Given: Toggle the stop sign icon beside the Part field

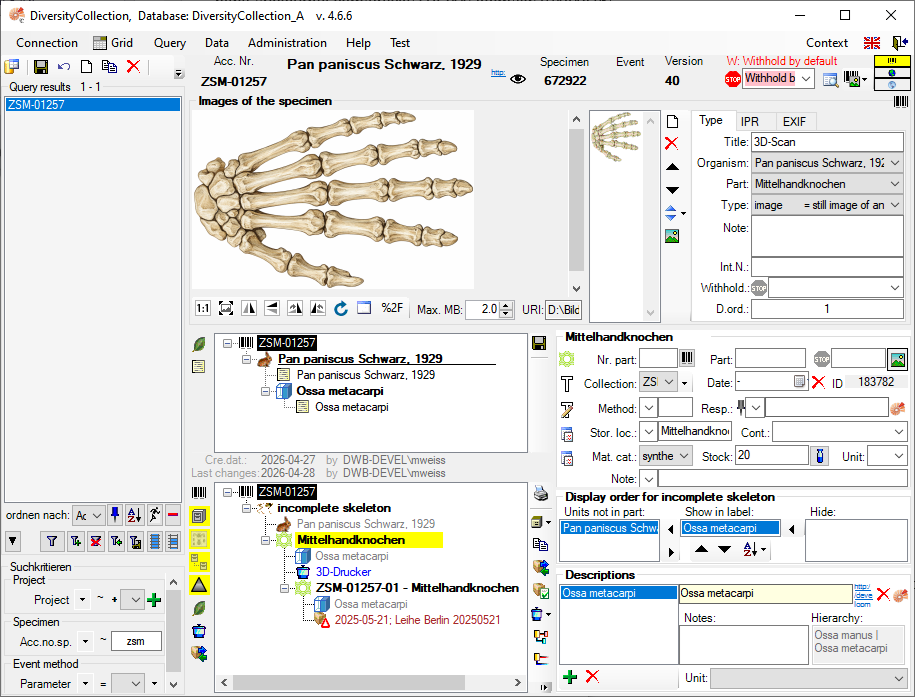Looking at the screenshot, I should 820,358.
